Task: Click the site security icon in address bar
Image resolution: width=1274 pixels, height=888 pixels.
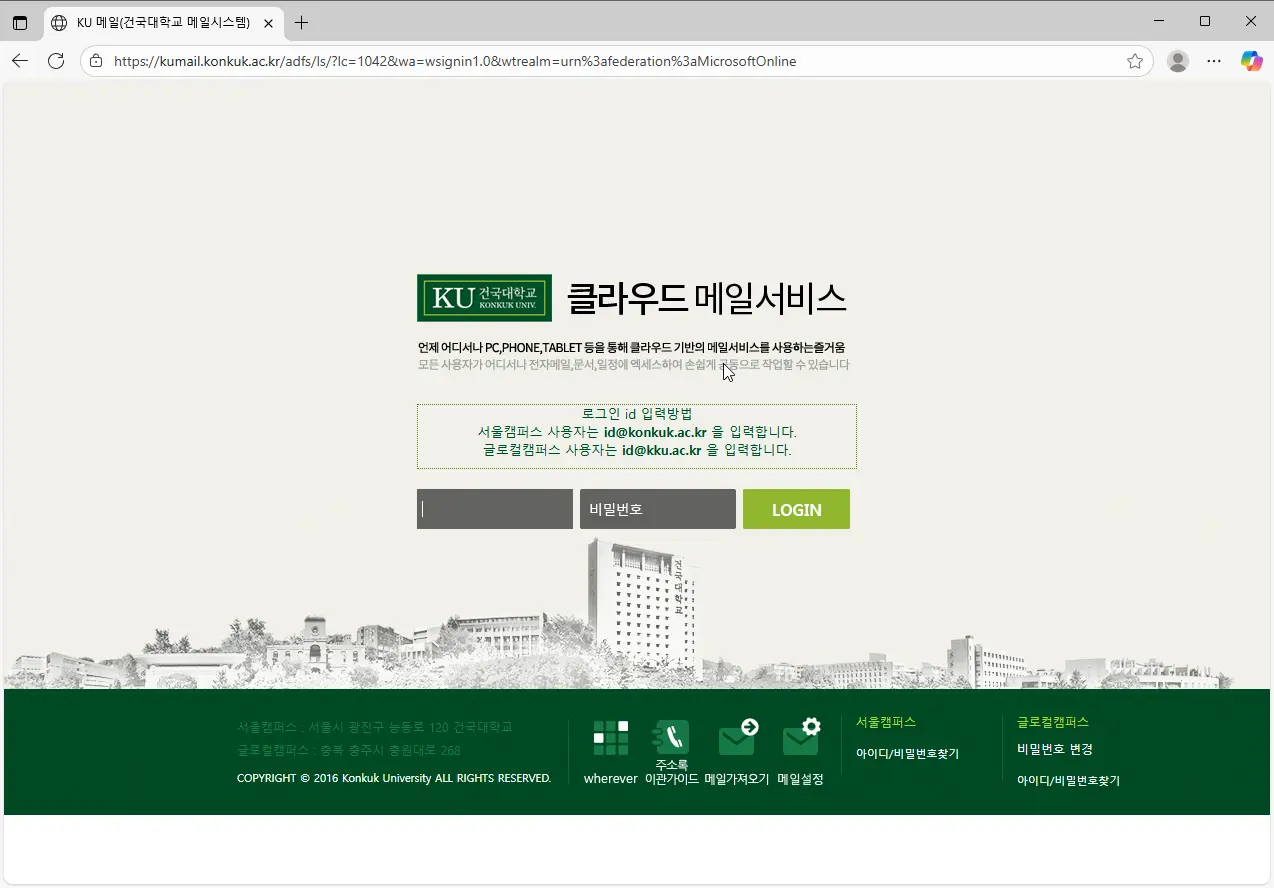Action: click(x=94, y=60)
